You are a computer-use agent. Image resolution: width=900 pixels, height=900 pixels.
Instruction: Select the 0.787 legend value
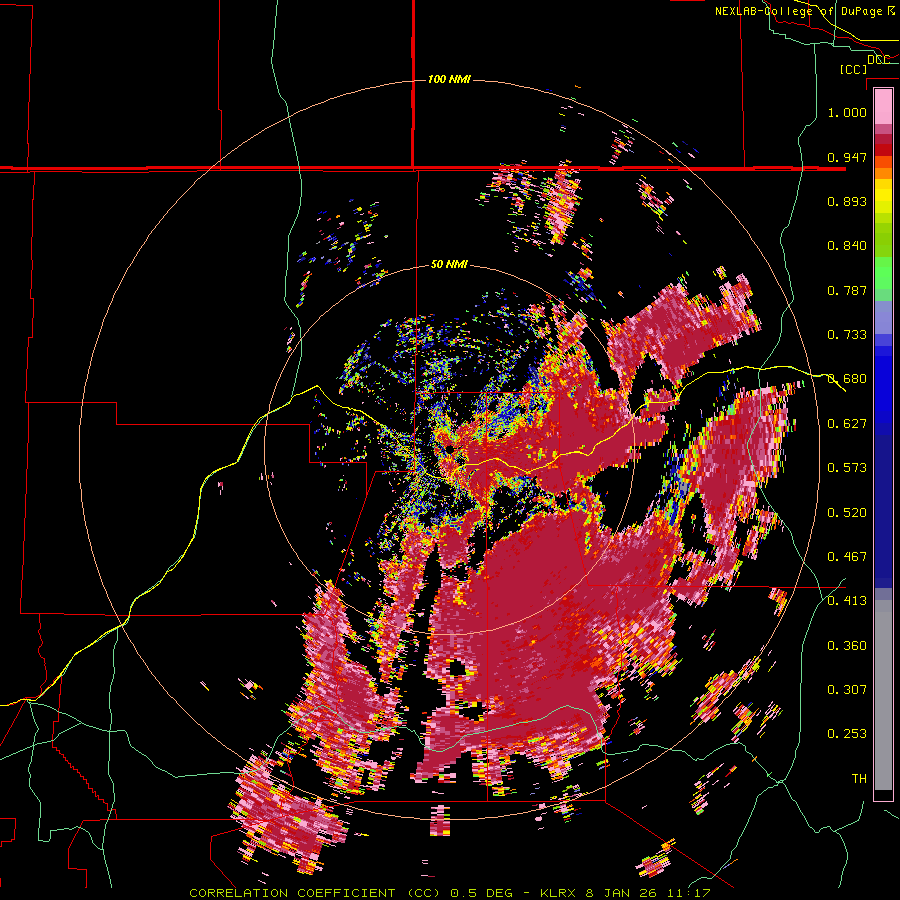pyautogui.click(x=847, y=290)
